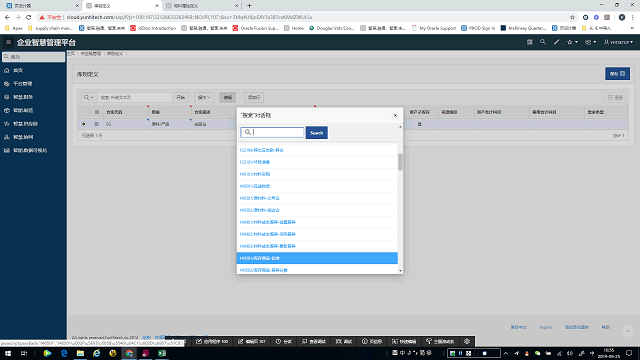The height and width of the screenshot is (360, 640).
Task: Click the English language link in the footer
Action: tap(545, 327)
